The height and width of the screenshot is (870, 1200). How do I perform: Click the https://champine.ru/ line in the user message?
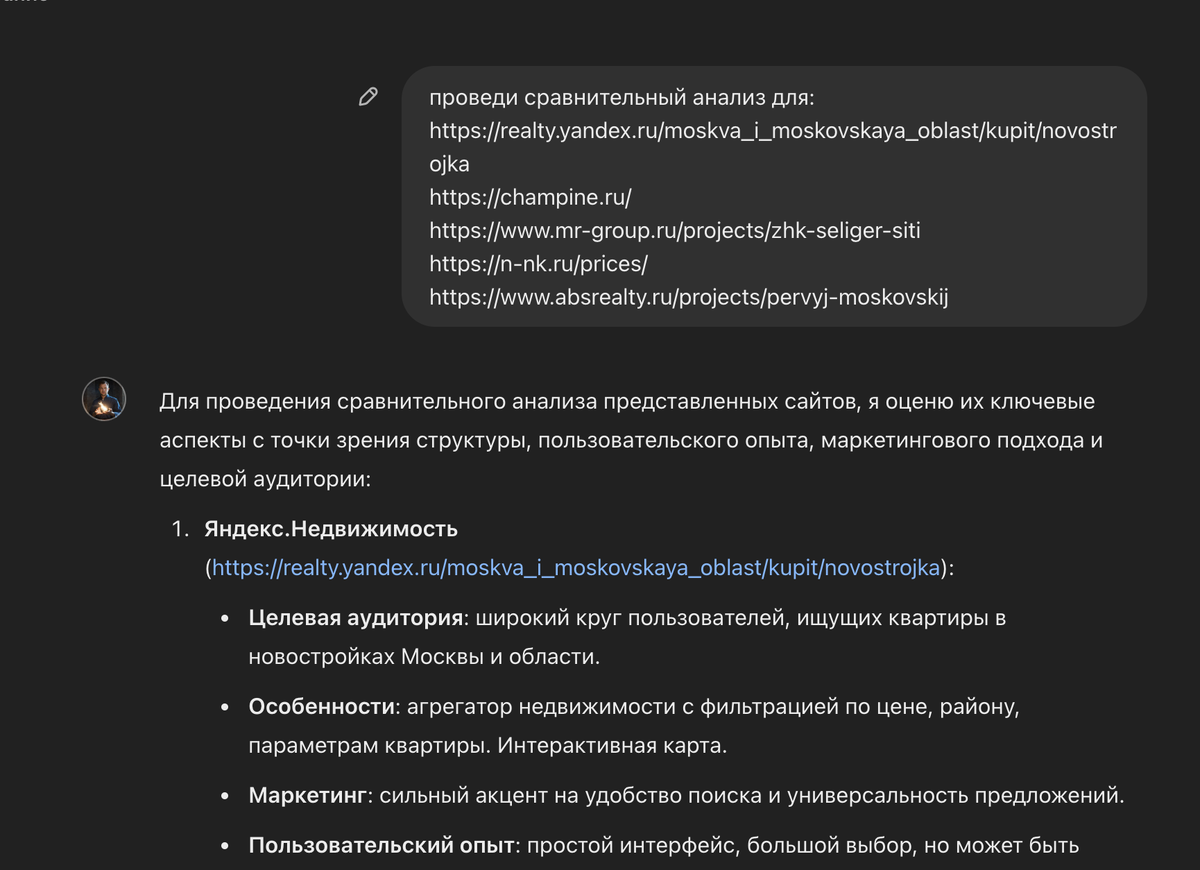pyautogui.click(x=530, y=197)
